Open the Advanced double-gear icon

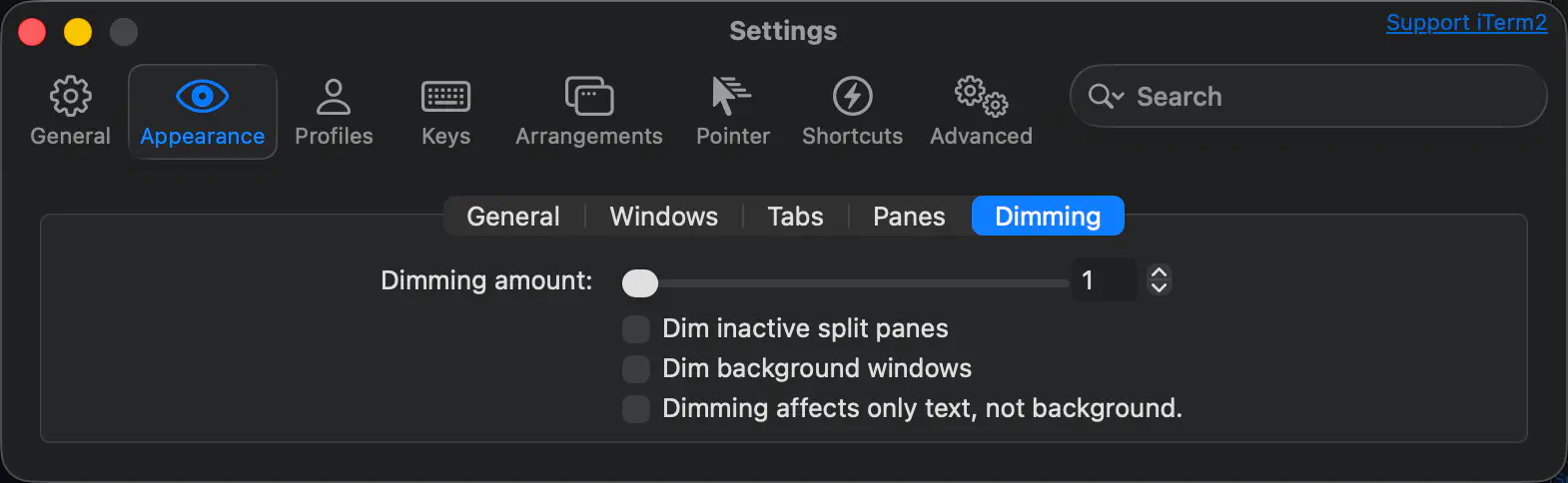(981, 97)
